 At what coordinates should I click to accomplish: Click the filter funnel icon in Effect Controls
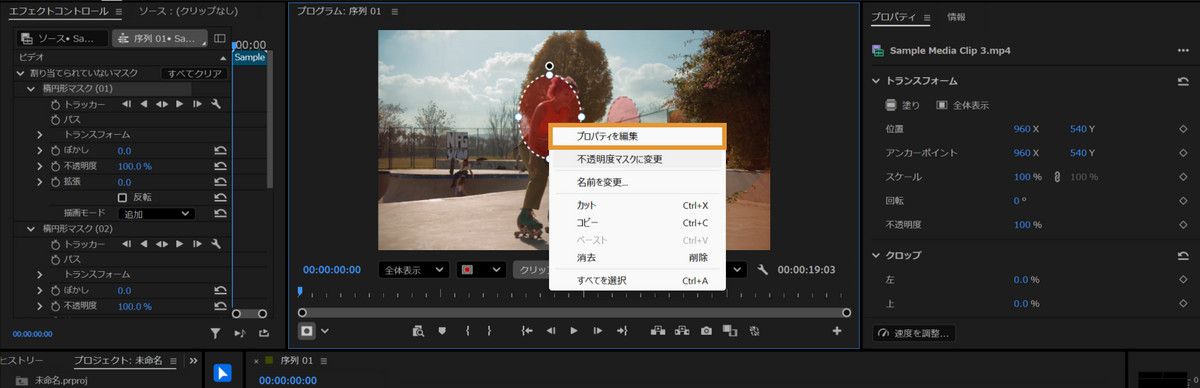215,333
